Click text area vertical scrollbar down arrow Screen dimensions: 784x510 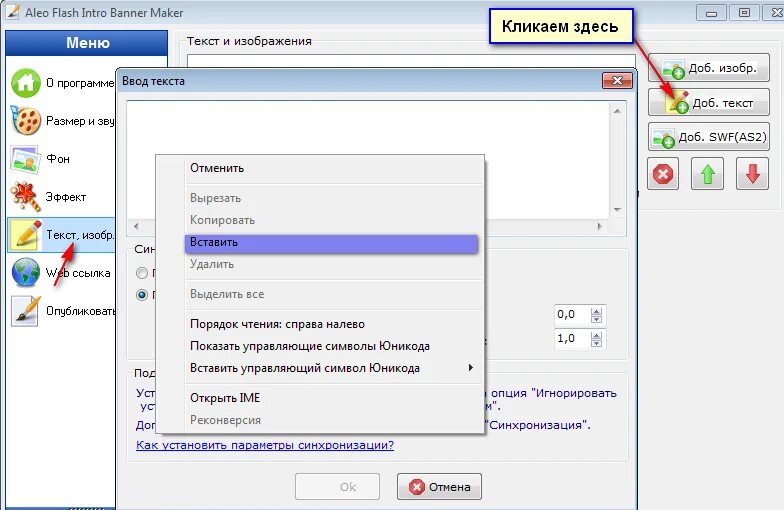tap(617, 210)
